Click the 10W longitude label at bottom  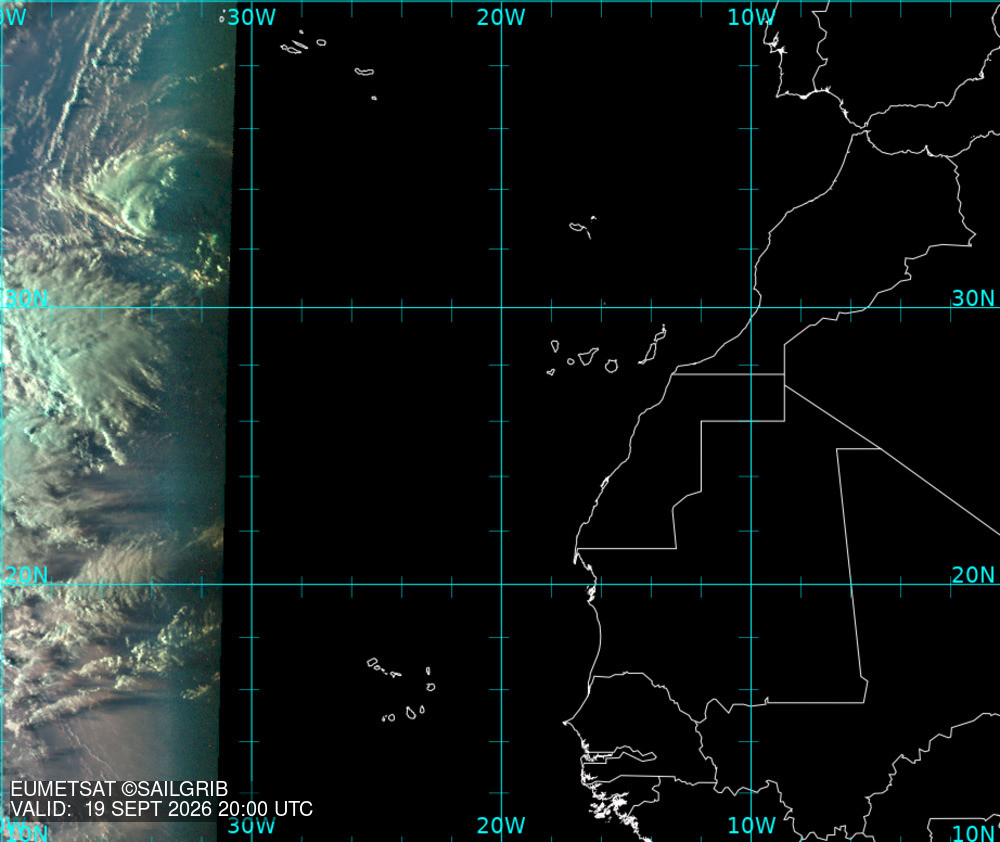click(751, 825)
